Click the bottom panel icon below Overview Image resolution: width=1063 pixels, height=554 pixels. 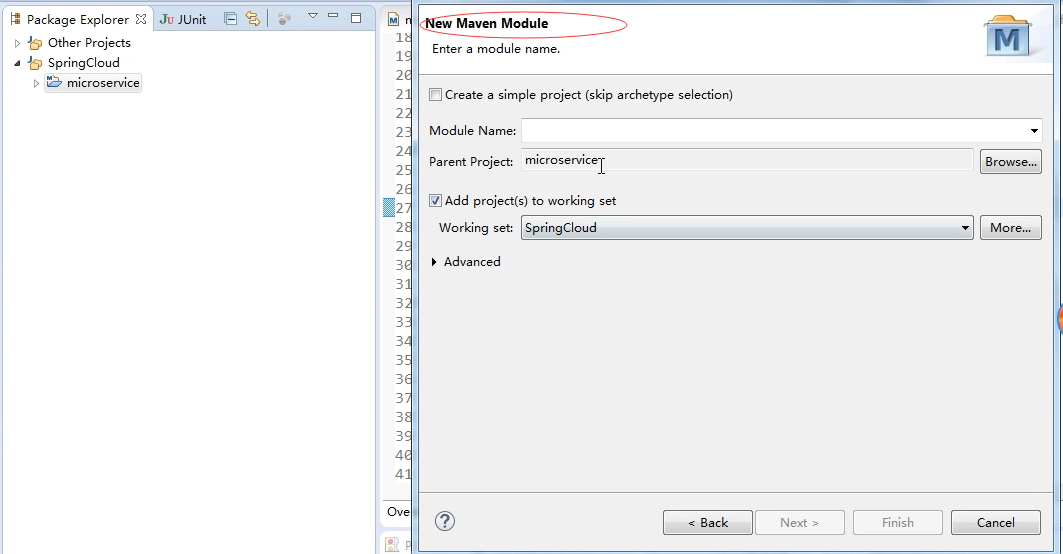click(x=392, y=544)
